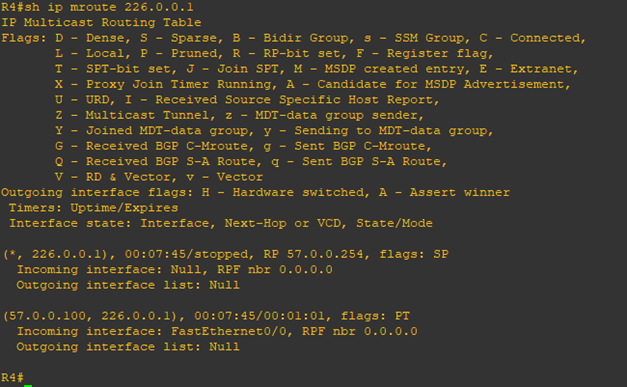
Task: Click the source address 57.0.0.100
Action: pos(47,316)
